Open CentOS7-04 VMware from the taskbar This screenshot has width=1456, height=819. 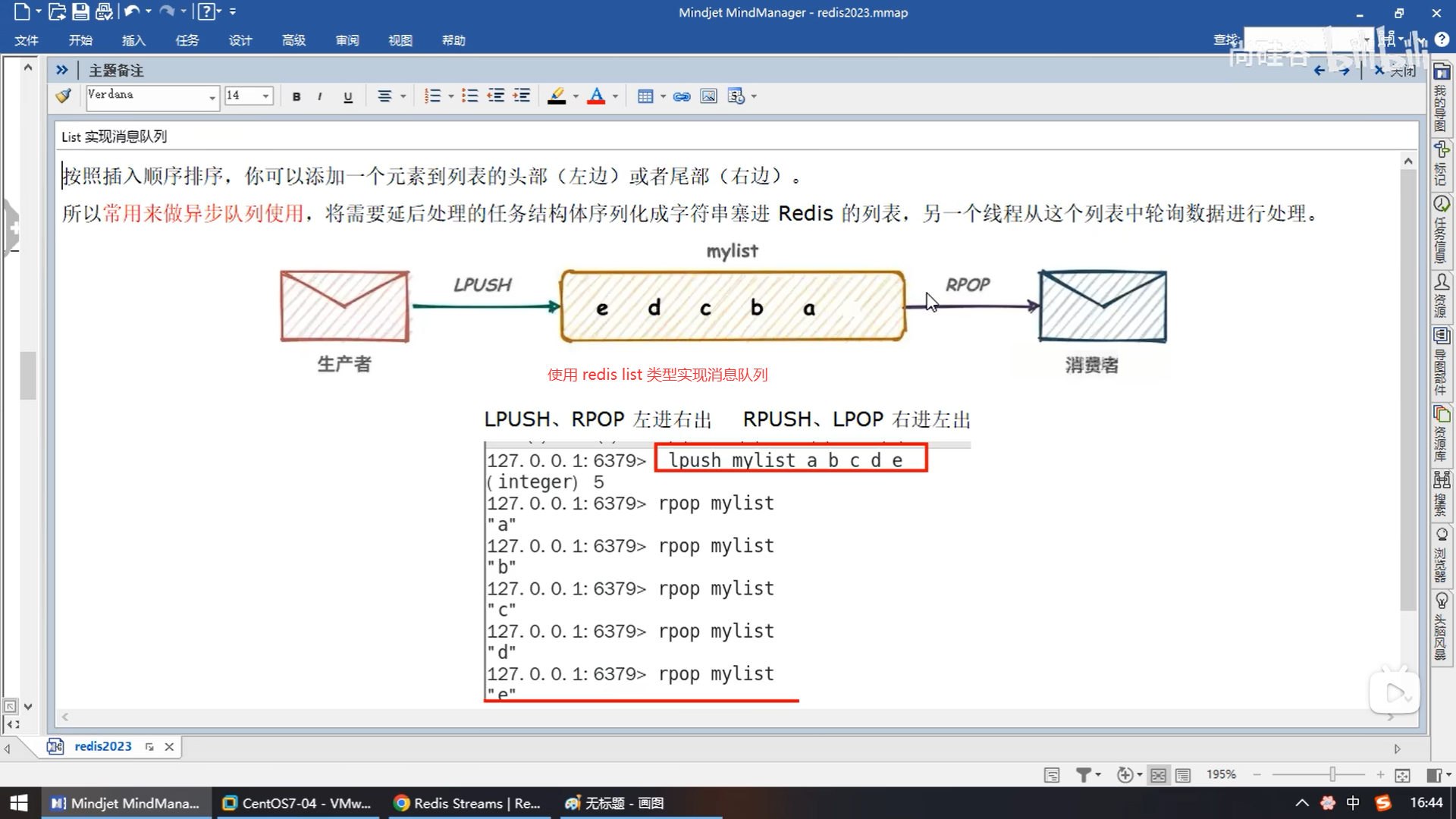coord(297,803)
